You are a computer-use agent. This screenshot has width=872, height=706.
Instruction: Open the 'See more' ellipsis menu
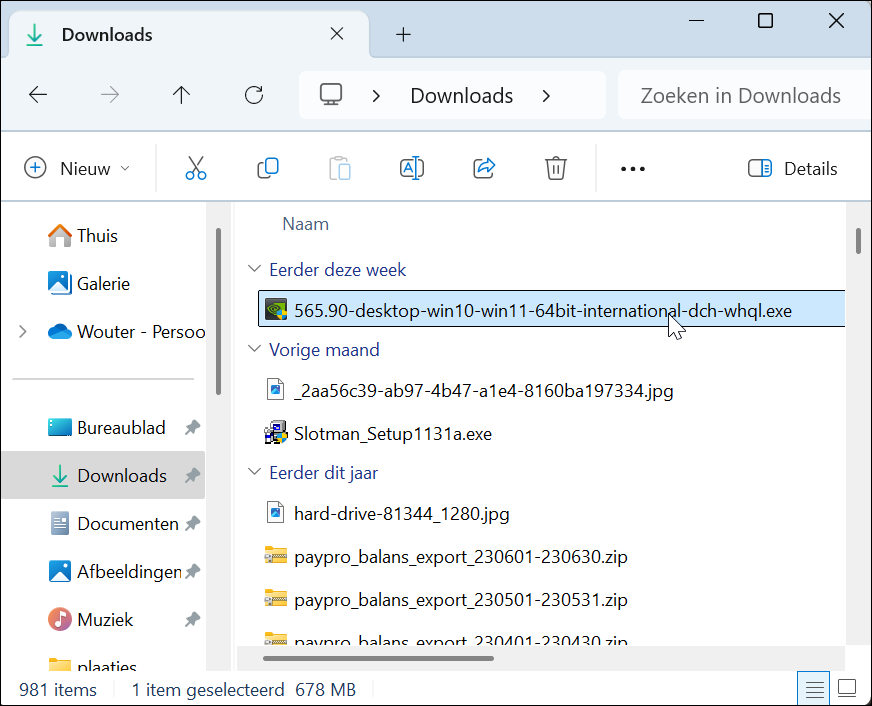point(633,168)
